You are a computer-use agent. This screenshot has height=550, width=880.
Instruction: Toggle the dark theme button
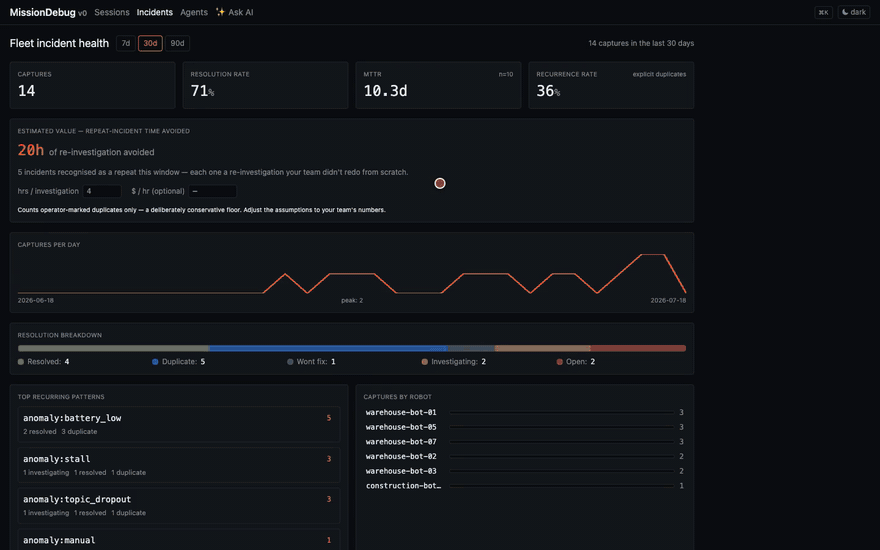click(854, 12)
